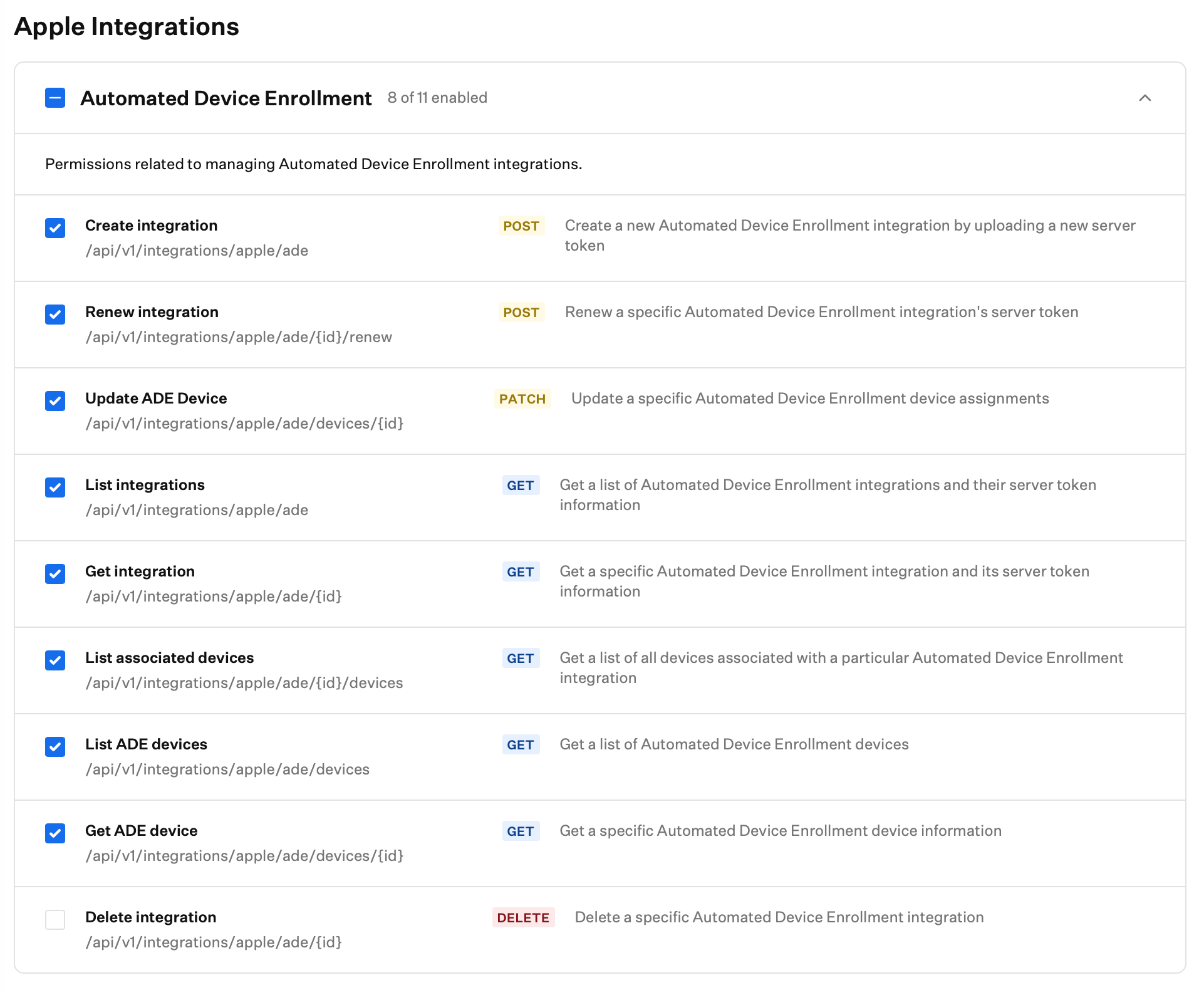Click the GET badge for List ADE devices
Viewport: 1204px width, 990px height.
pyautogui.click(x=521, y=745)
